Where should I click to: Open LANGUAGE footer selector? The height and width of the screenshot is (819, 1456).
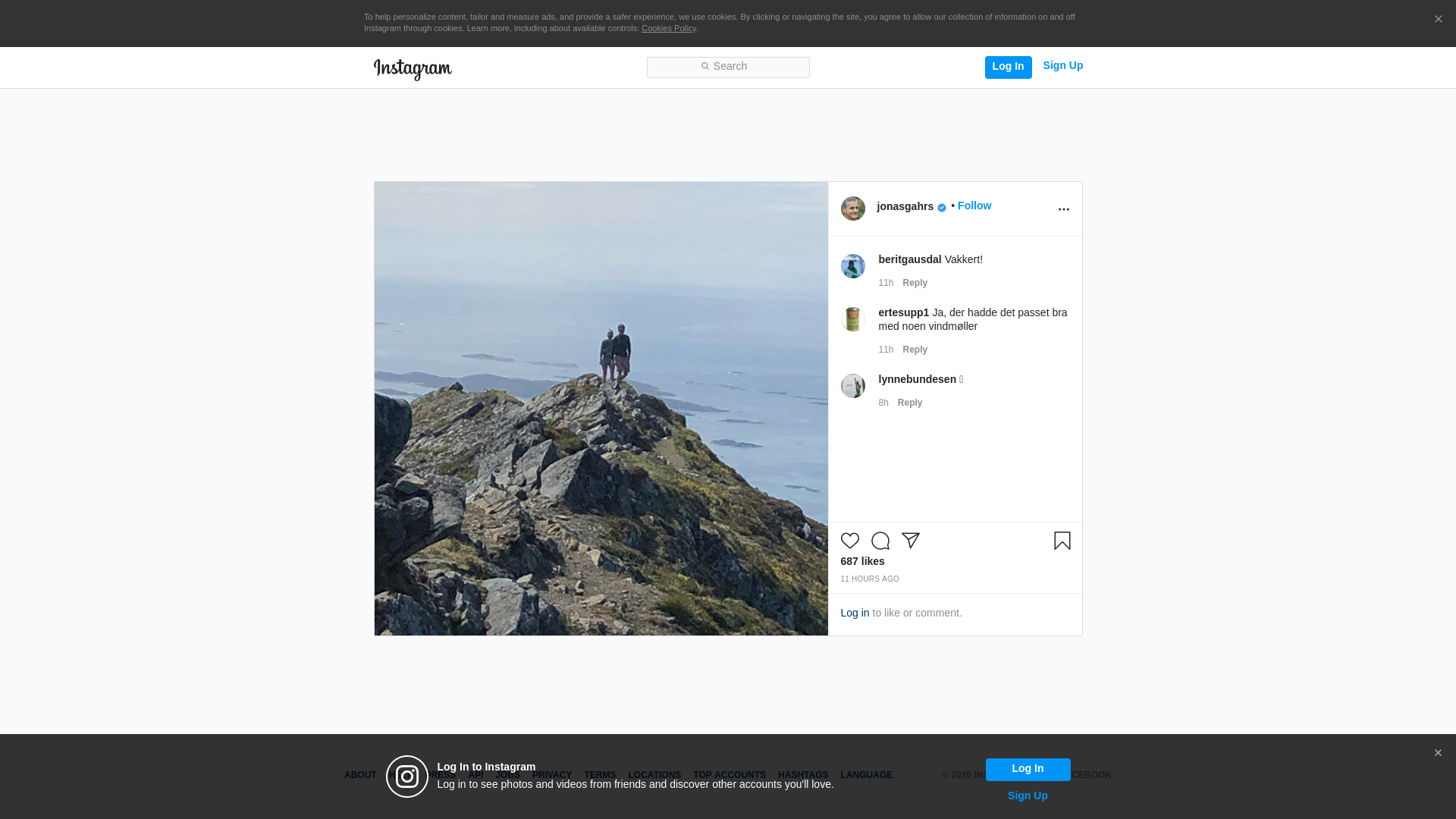click(867, 775)
